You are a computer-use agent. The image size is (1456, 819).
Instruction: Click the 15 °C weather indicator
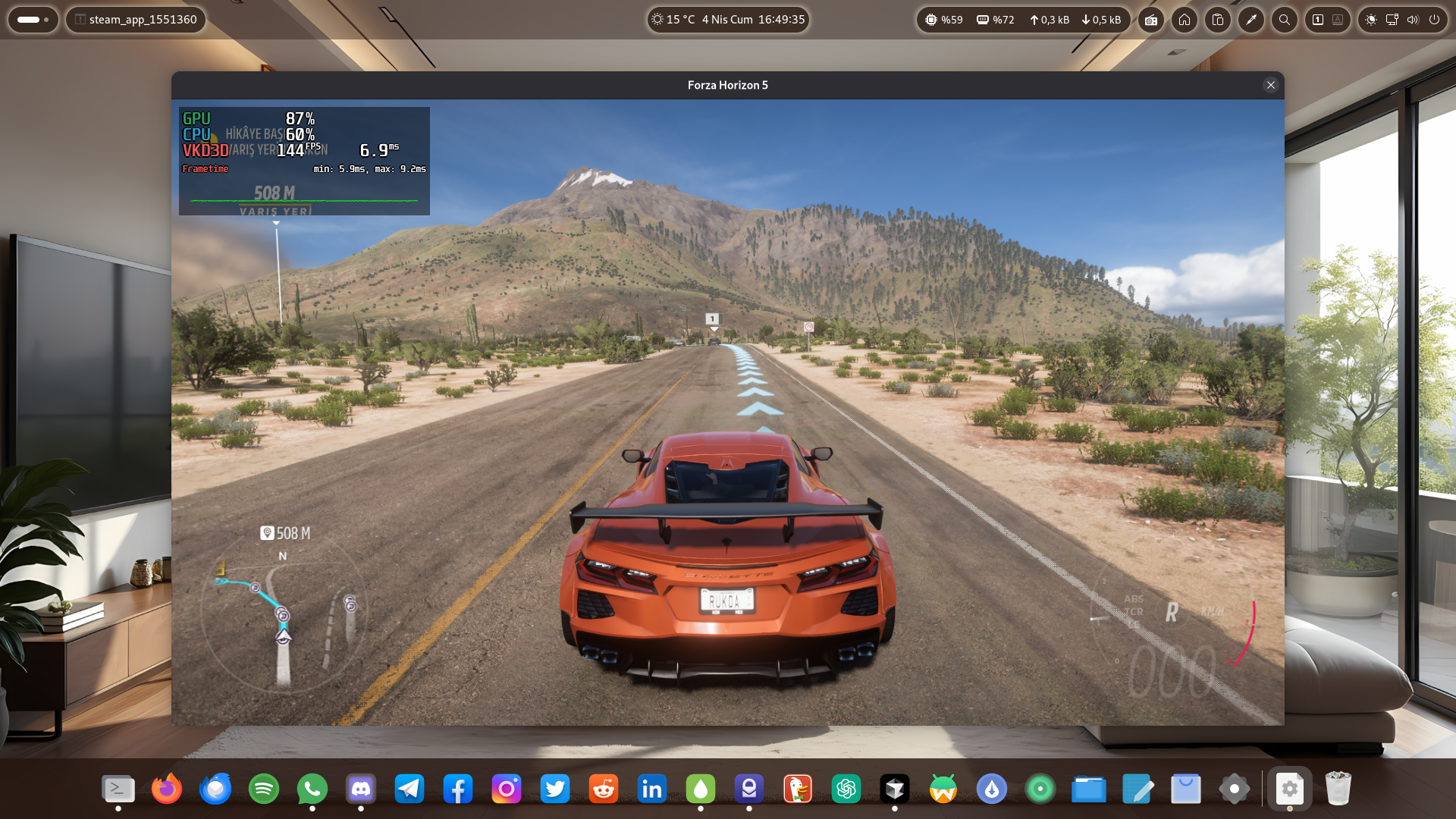click(x=673, y=20)
